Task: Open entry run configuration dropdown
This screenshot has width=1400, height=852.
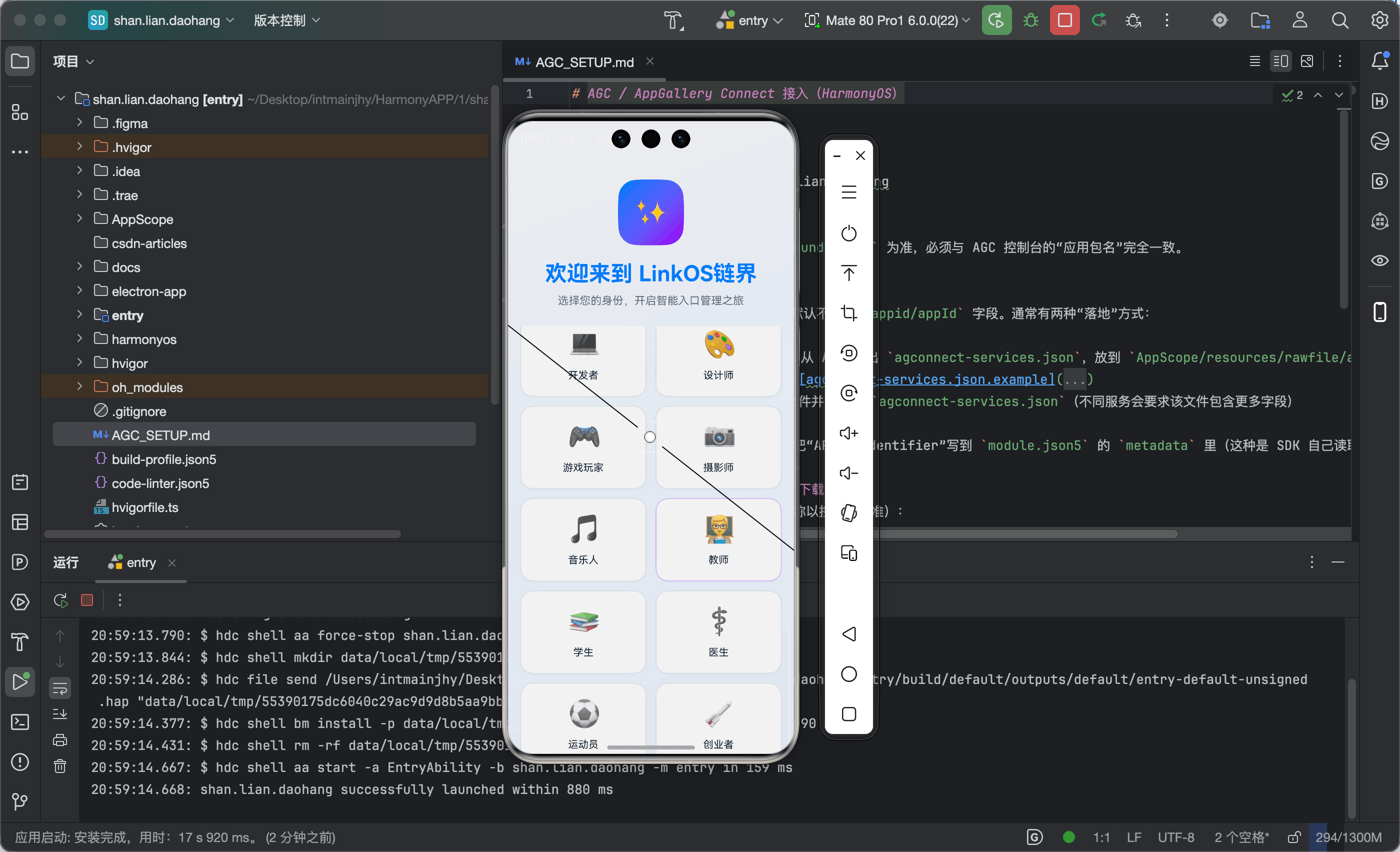Action: click(749, 20)
